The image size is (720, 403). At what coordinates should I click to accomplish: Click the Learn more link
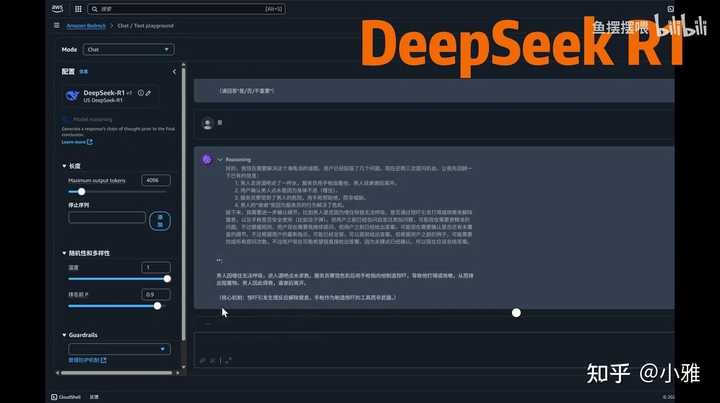click(x=75, y=142)
